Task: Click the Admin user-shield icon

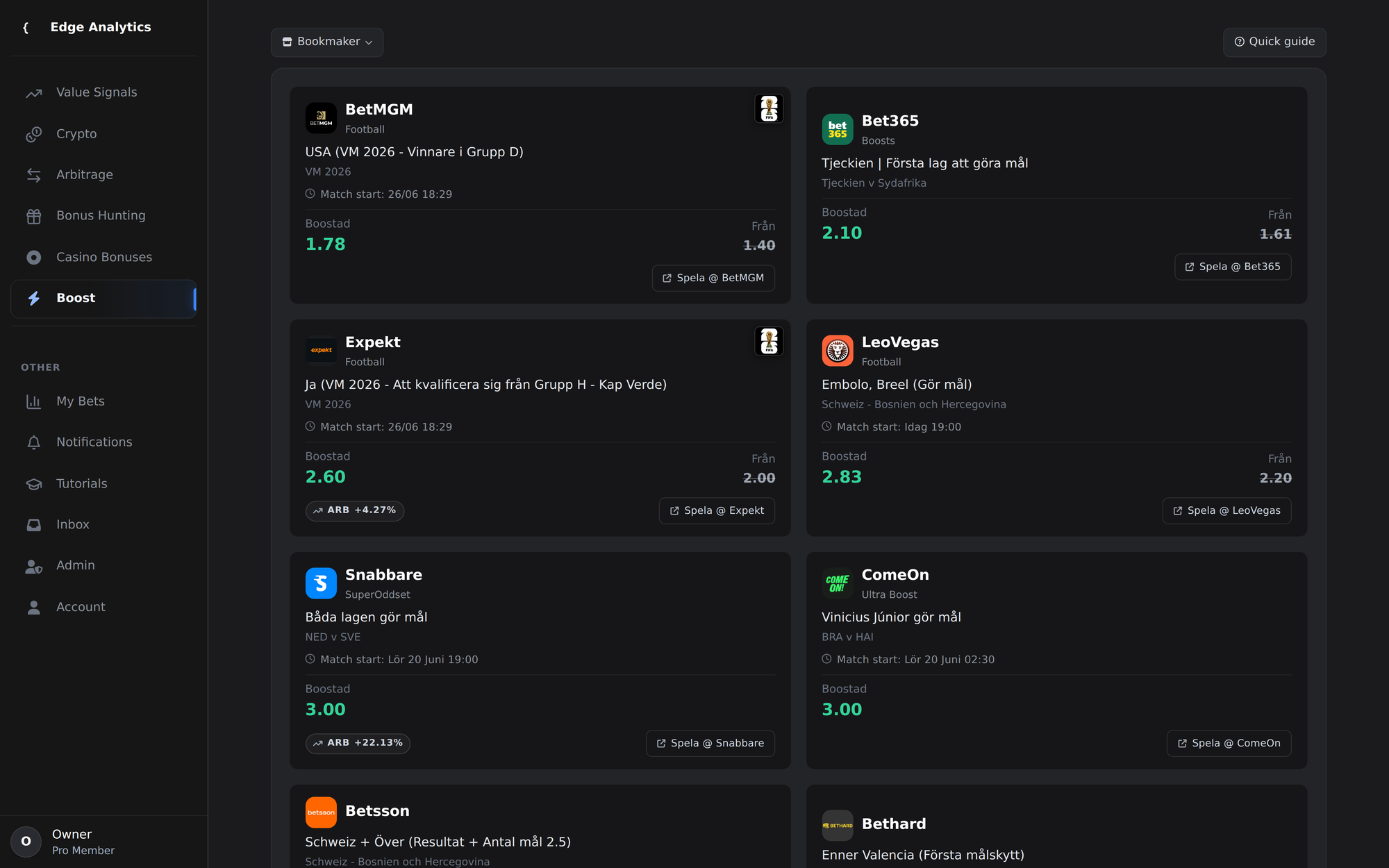Action: 34,566
